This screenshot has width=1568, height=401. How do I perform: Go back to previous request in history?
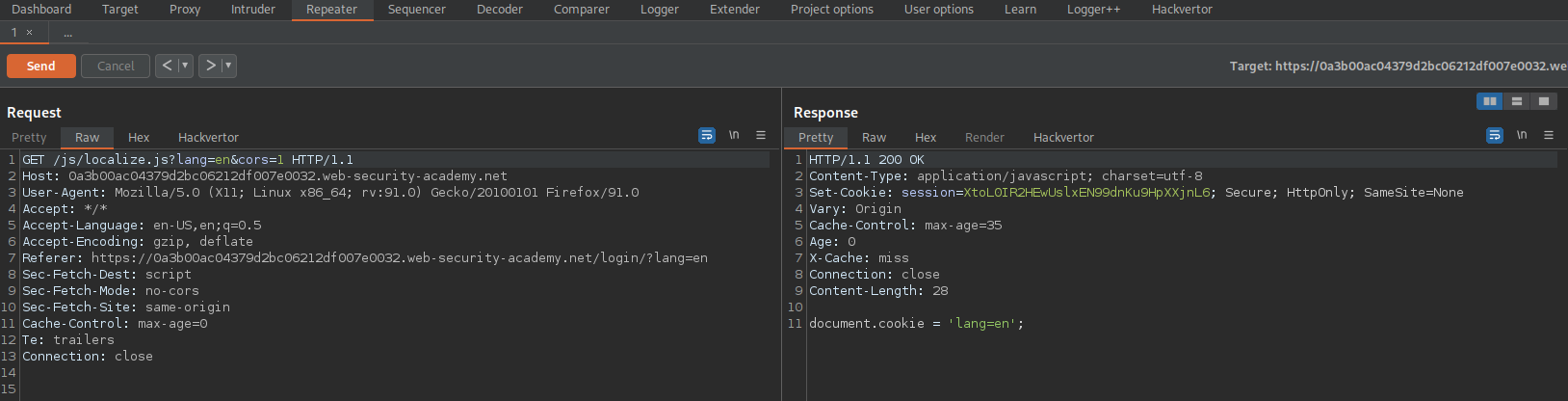coord(167,66)
